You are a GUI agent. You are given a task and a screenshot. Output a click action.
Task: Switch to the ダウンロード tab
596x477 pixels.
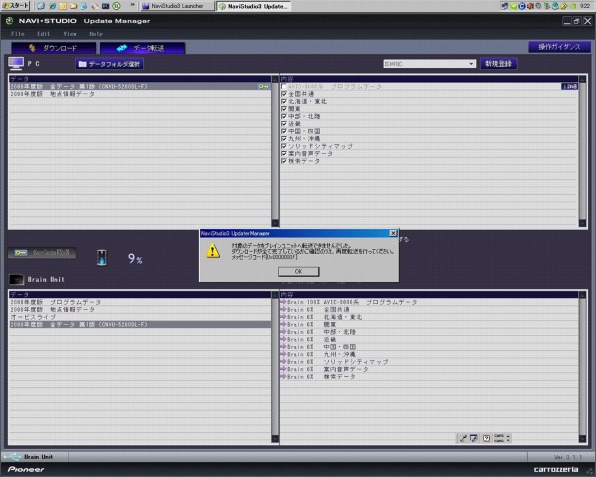click(x=53, y=48)
